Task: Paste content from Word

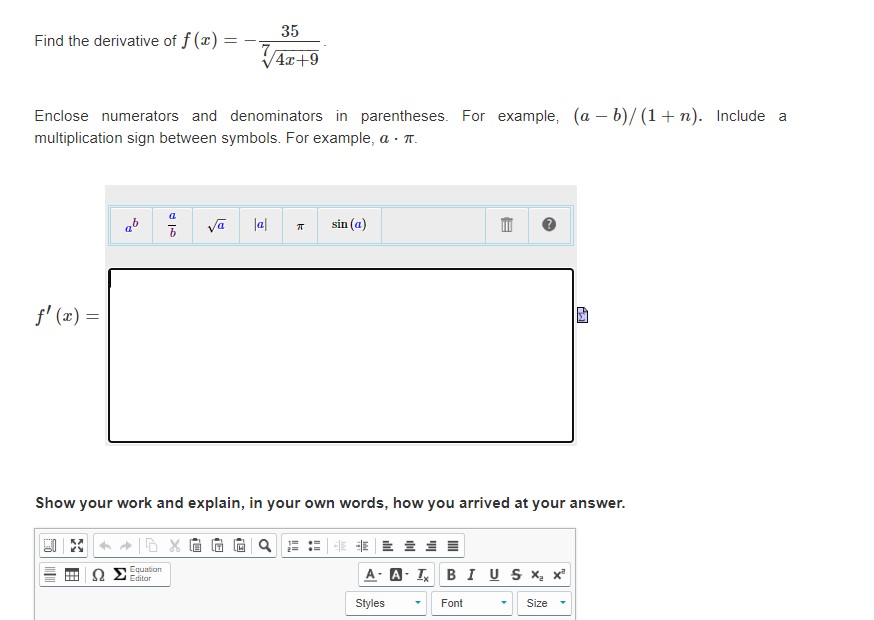Action: tap(239, 545)
